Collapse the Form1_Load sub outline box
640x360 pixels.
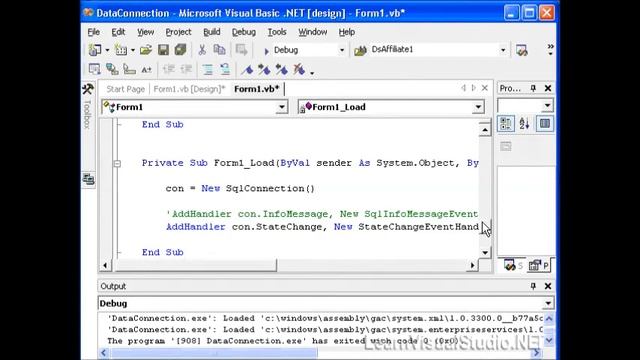pos(117,164)
